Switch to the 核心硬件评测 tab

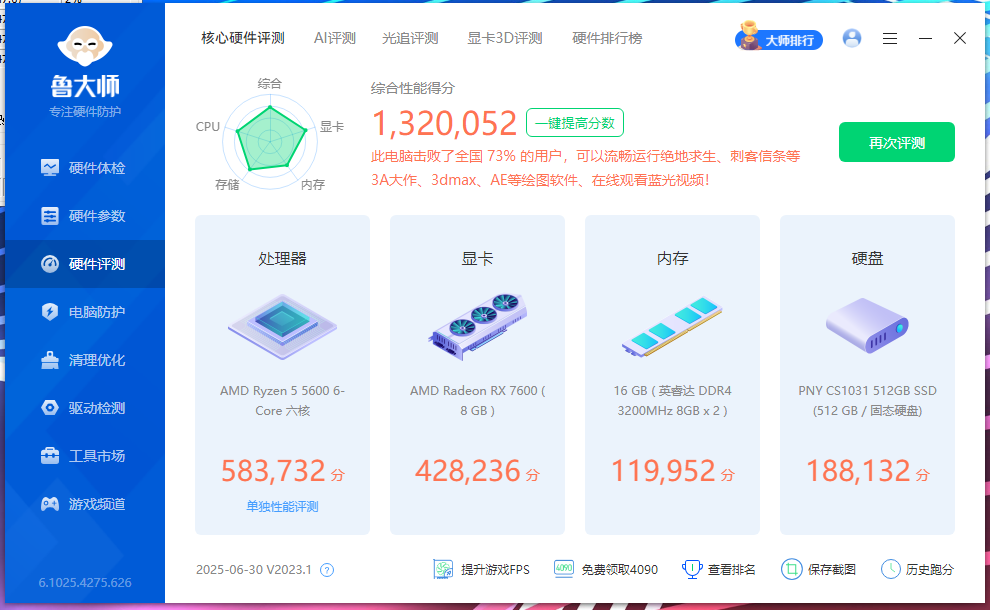point(242,39)
